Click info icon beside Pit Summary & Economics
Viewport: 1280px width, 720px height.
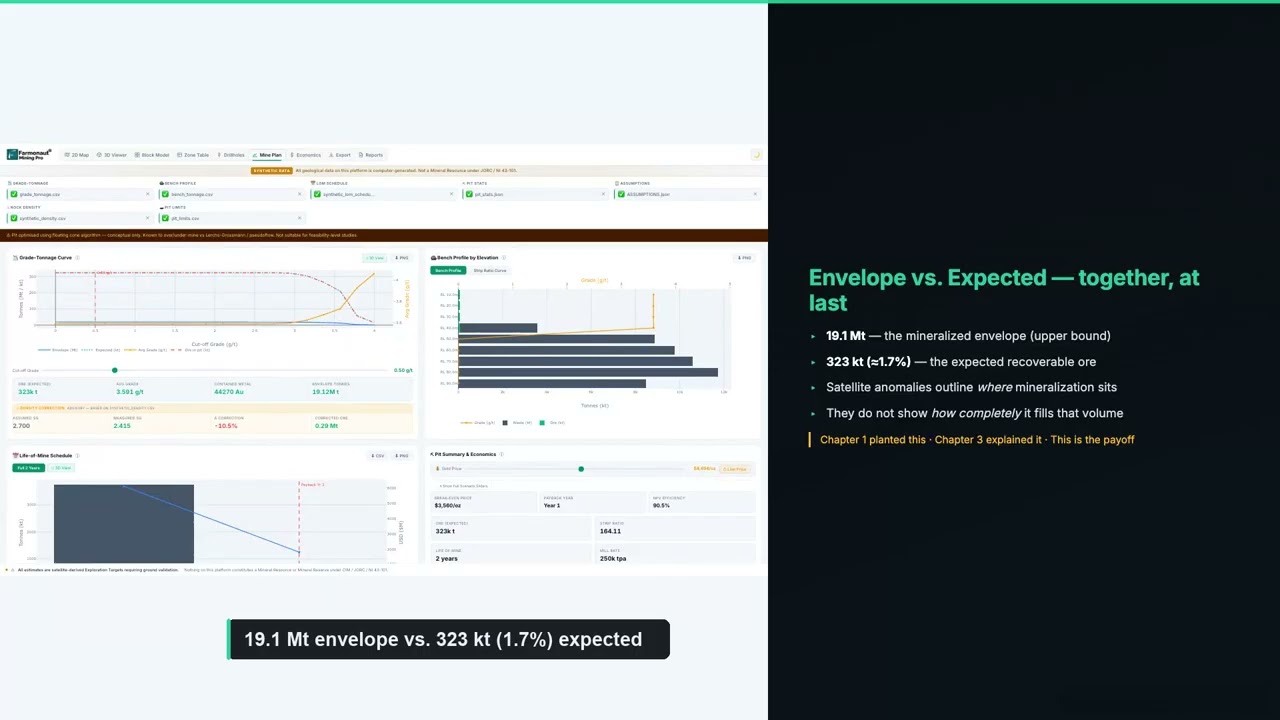point(501,455)
